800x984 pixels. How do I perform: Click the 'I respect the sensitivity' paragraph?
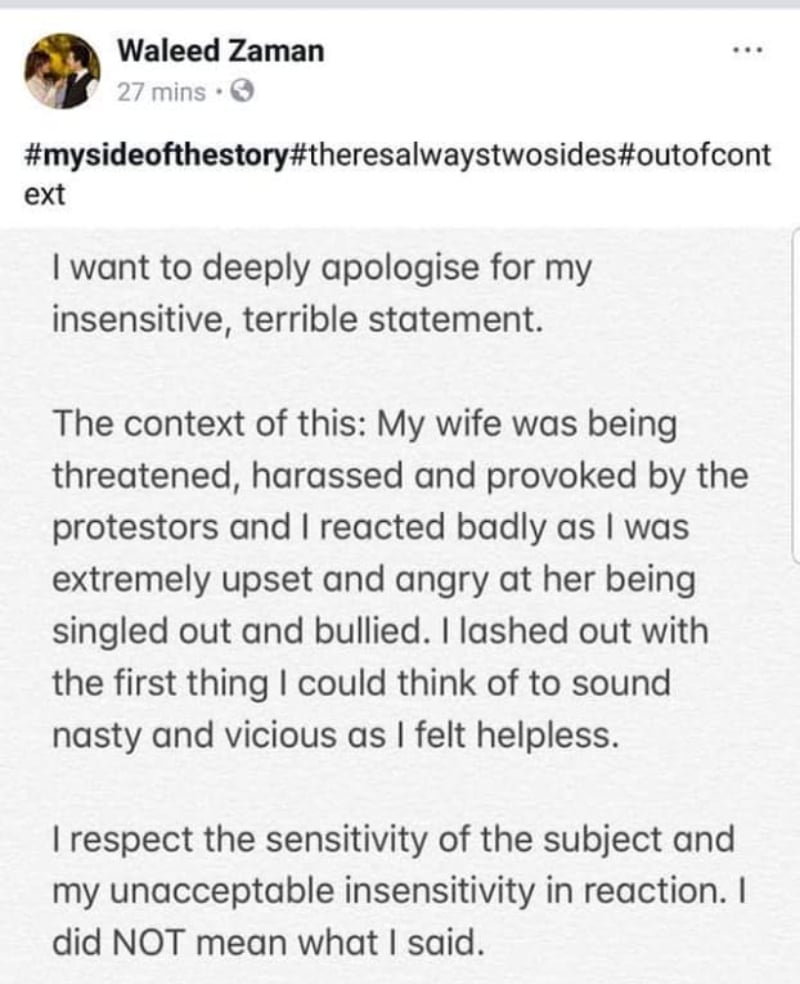point(399,891)
